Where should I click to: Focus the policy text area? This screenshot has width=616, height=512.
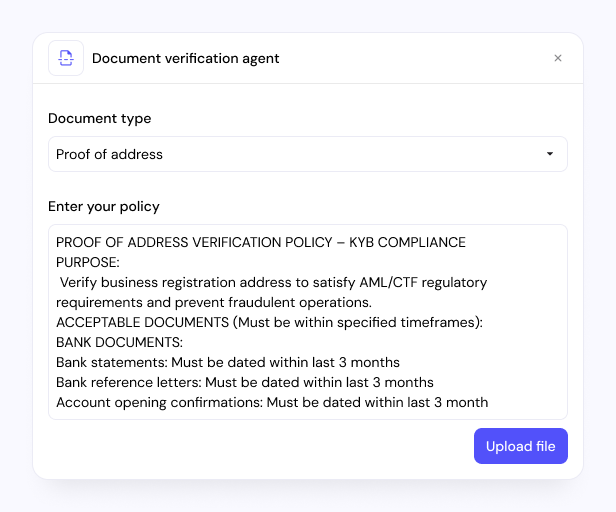coord(307,322)
